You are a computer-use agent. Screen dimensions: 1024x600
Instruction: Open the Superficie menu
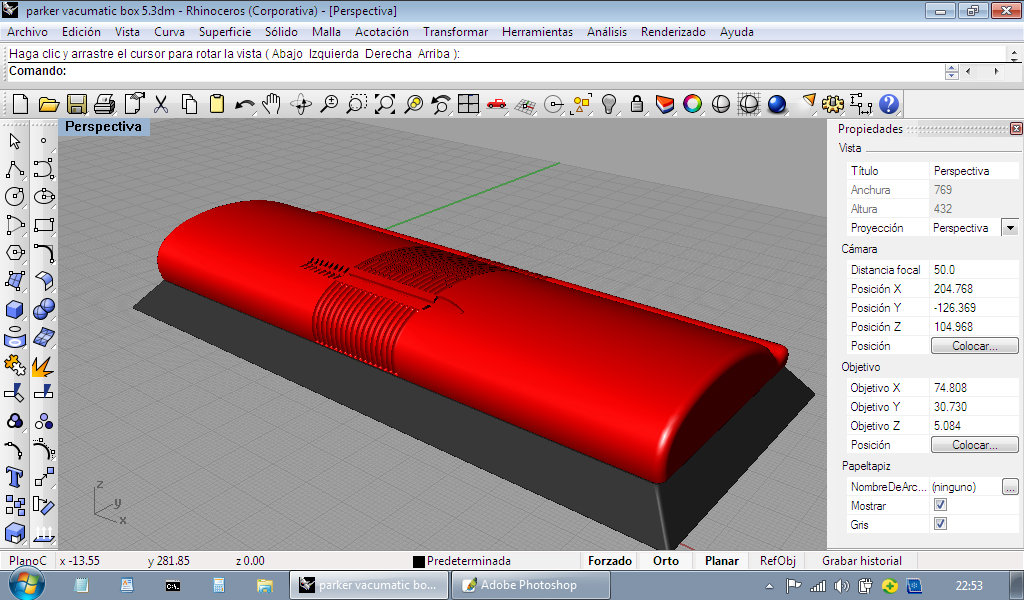pyautogui.click(x=225, y=32)
